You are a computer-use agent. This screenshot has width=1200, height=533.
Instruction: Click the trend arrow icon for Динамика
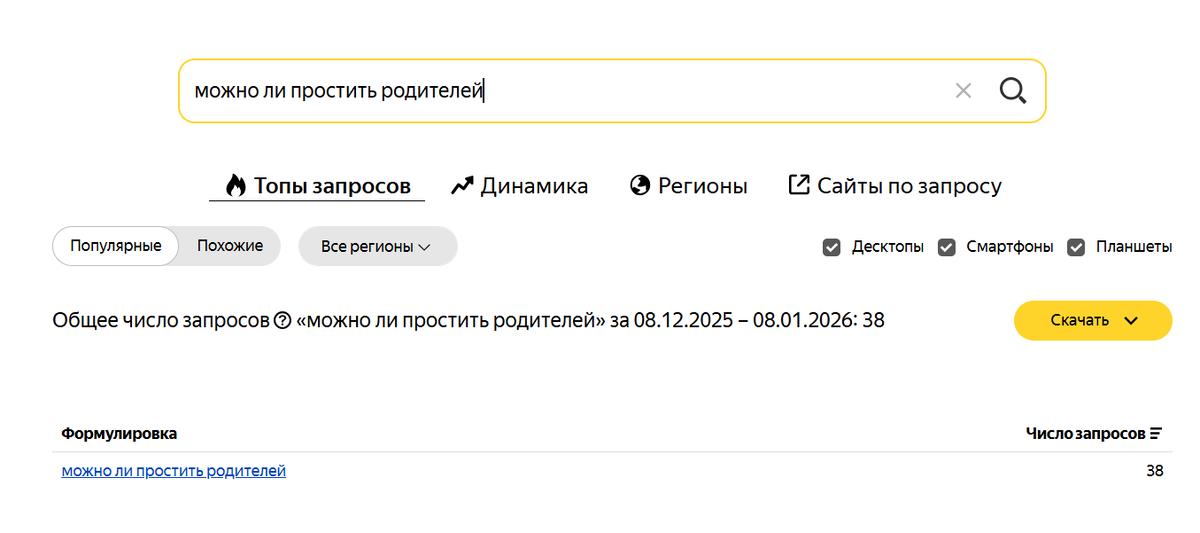pyautogui.click(x=462, y=186)
